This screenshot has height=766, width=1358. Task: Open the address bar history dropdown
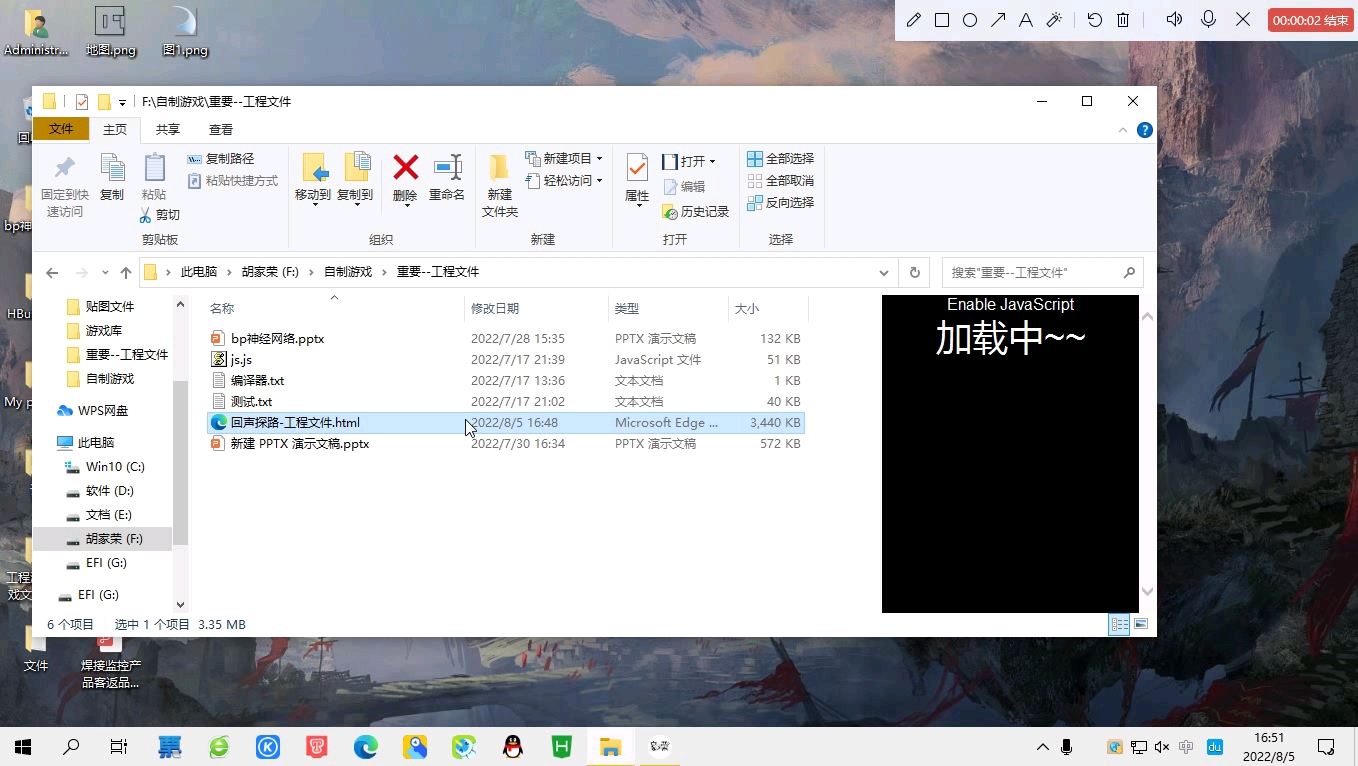[883, 271]
